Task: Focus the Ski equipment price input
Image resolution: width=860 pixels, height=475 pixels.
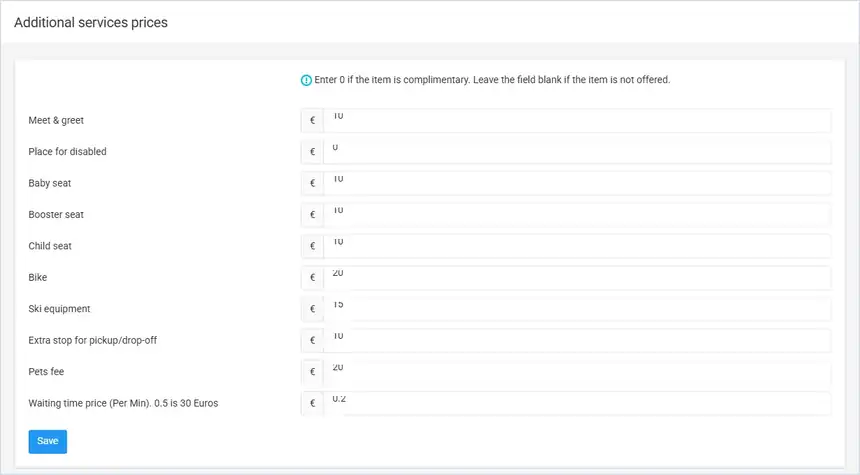Action: click(x=577, y=309)
